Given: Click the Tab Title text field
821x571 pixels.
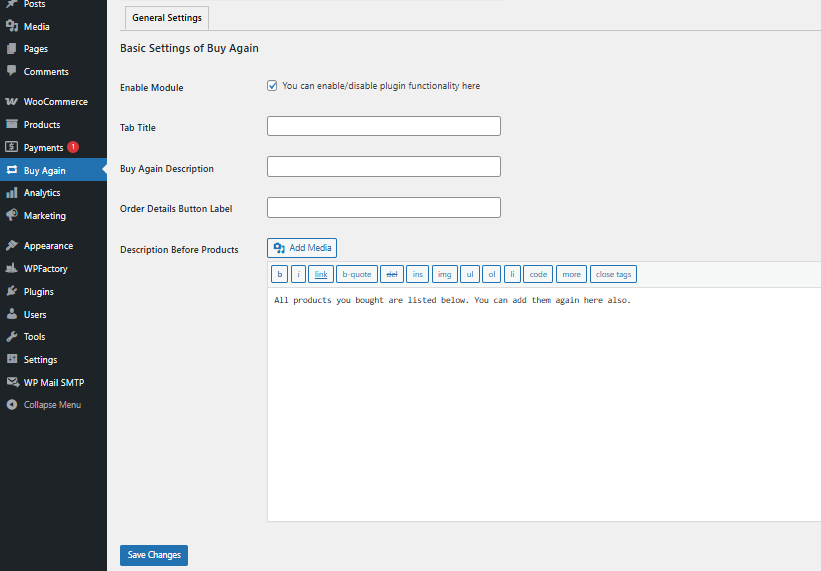Looking at the screenshot, I should [383, 127].
